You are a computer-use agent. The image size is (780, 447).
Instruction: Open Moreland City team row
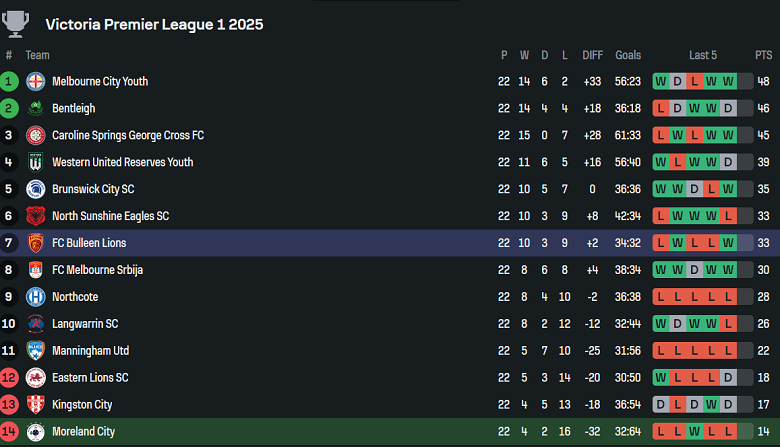pyautogui.click(x=83, y=432)
